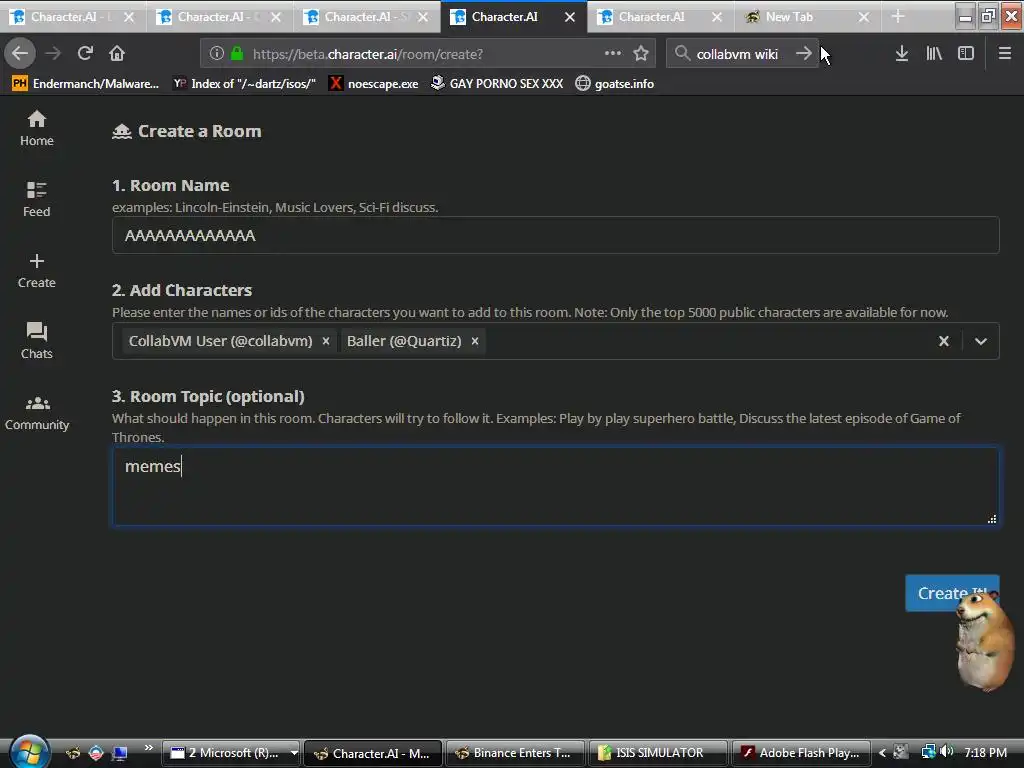Switch to Adobe Flash Player taskbar window
This screenshot has height=768, width=1024.
click(801, 753)
